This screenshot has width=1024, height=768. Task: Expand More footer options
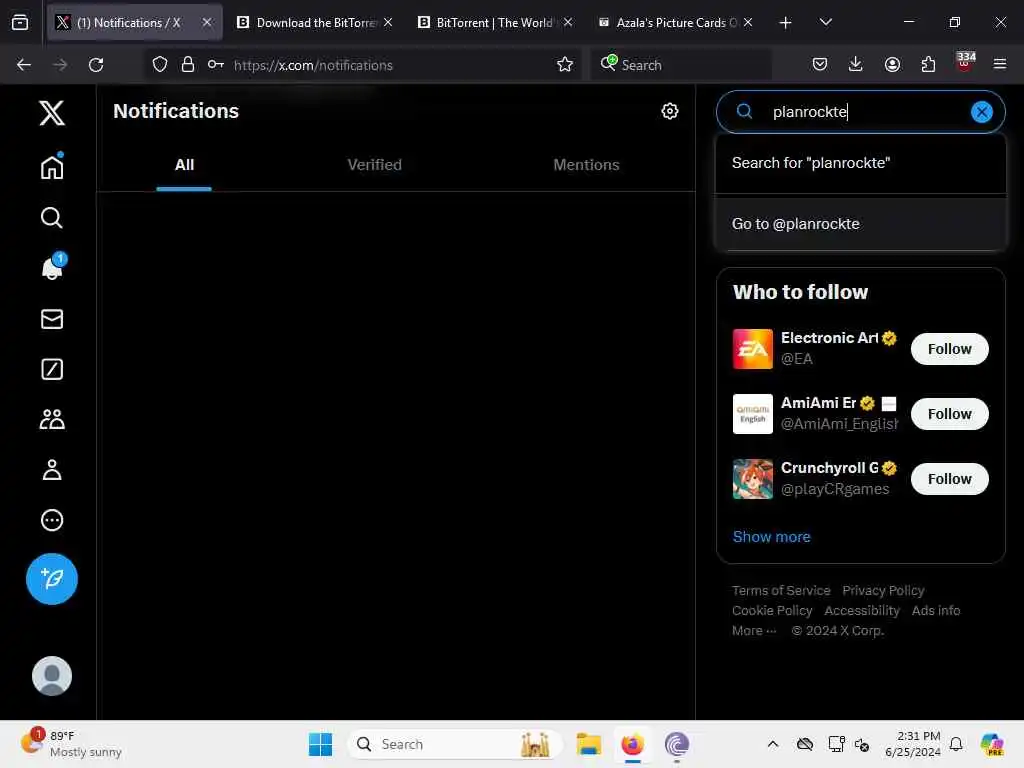tap(753, 631)
